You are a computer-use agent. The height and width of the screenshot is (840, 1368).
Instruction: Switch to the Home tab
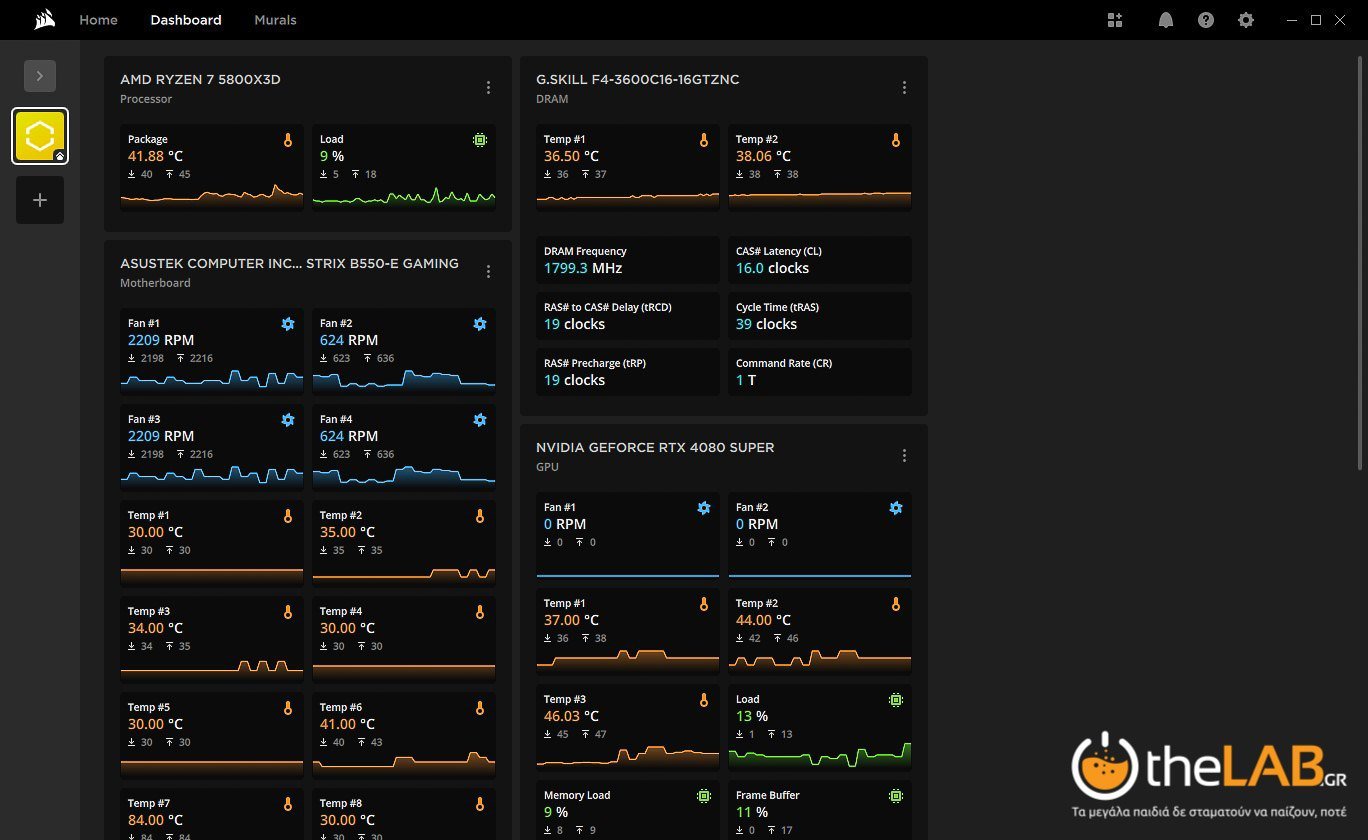(x=98, y=20)
